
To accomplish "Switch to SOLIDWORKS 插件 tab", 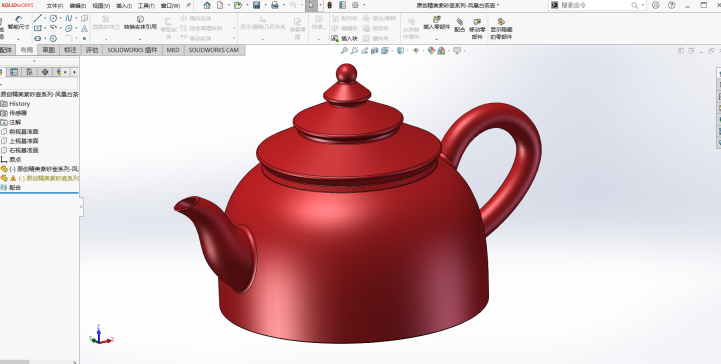I will (132, 50).
